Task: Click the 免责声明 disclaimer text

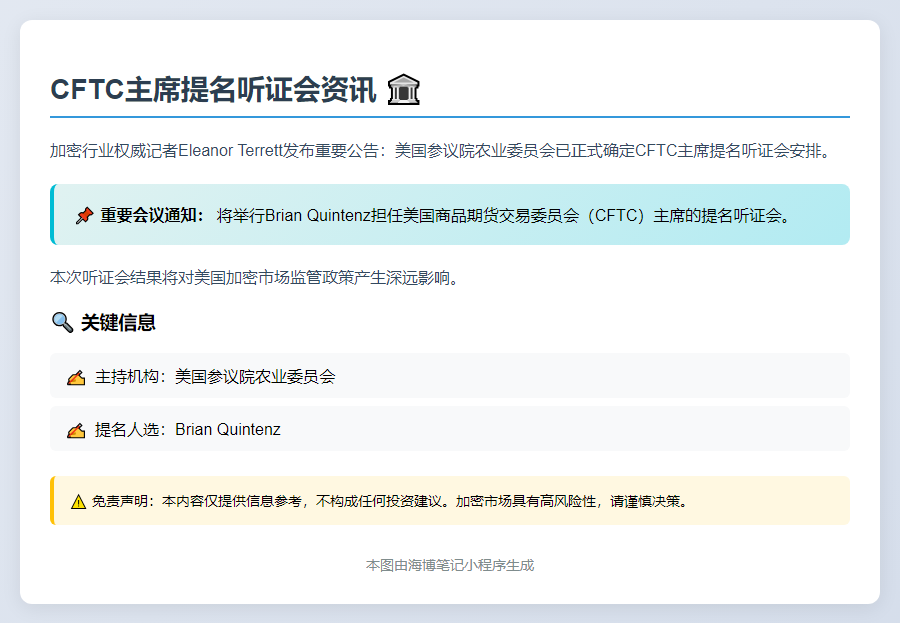Action: coord(390,501)
